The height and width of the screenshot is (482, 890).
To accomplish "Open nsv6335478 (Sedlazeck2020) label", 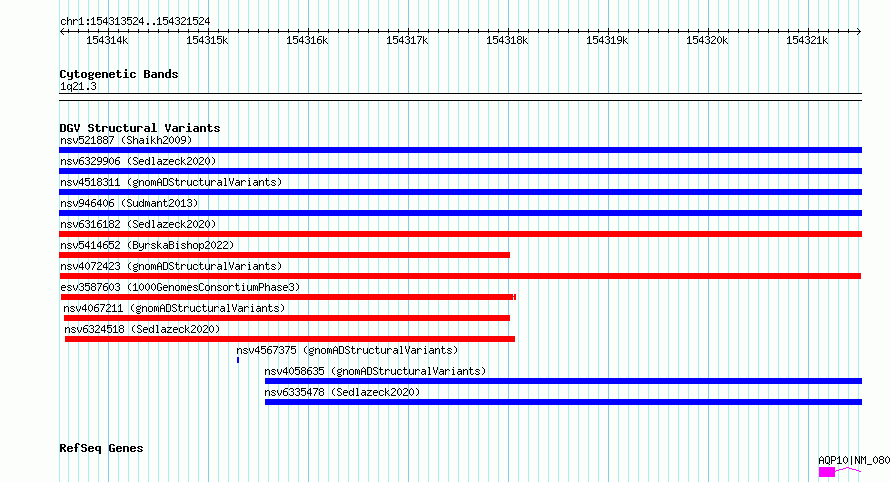I will tap(342, 392).
